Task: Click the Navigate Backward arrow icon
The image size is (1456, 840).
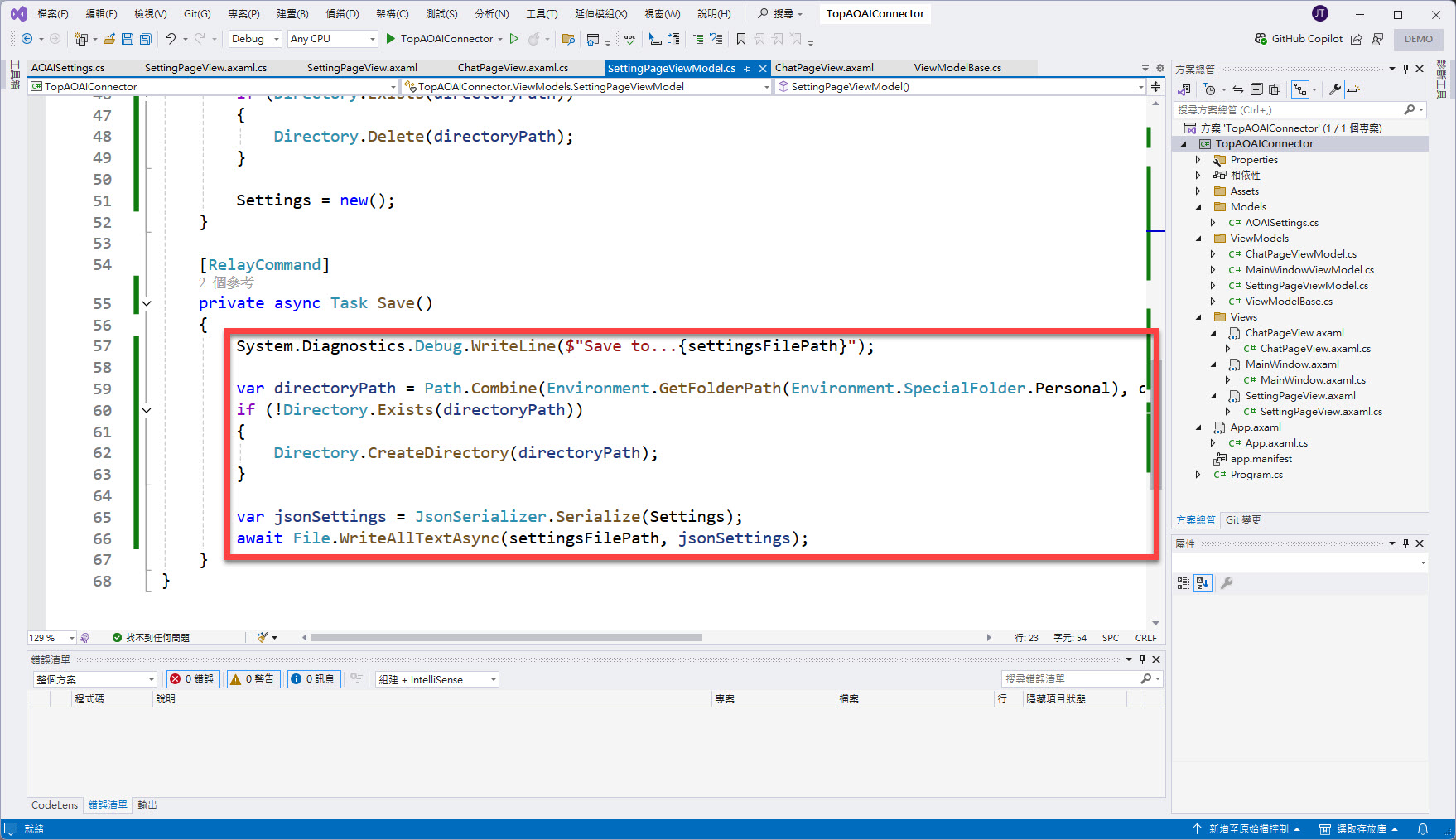Action: (27, 39)
